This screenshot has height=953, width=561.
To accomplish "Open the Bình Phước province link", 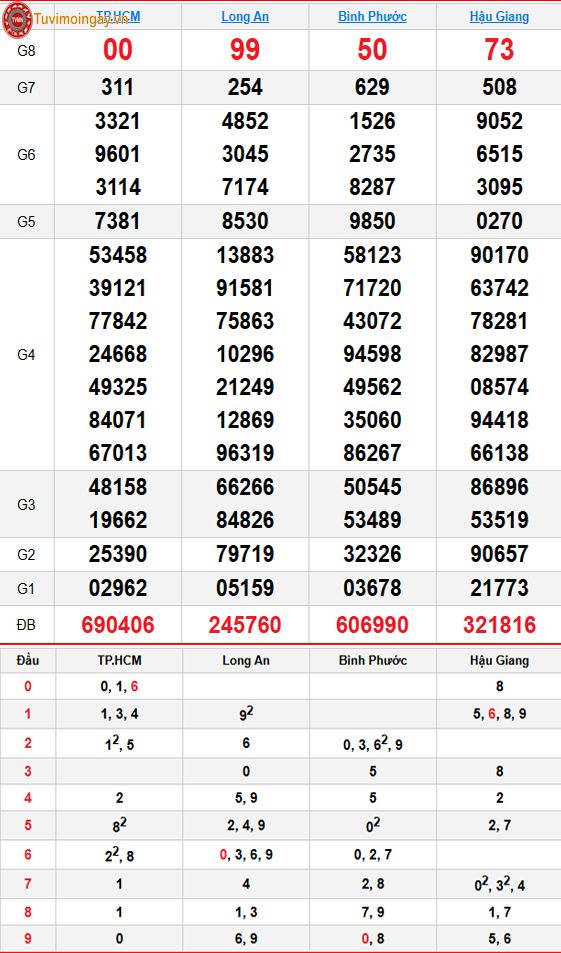I will click(372, 16).
